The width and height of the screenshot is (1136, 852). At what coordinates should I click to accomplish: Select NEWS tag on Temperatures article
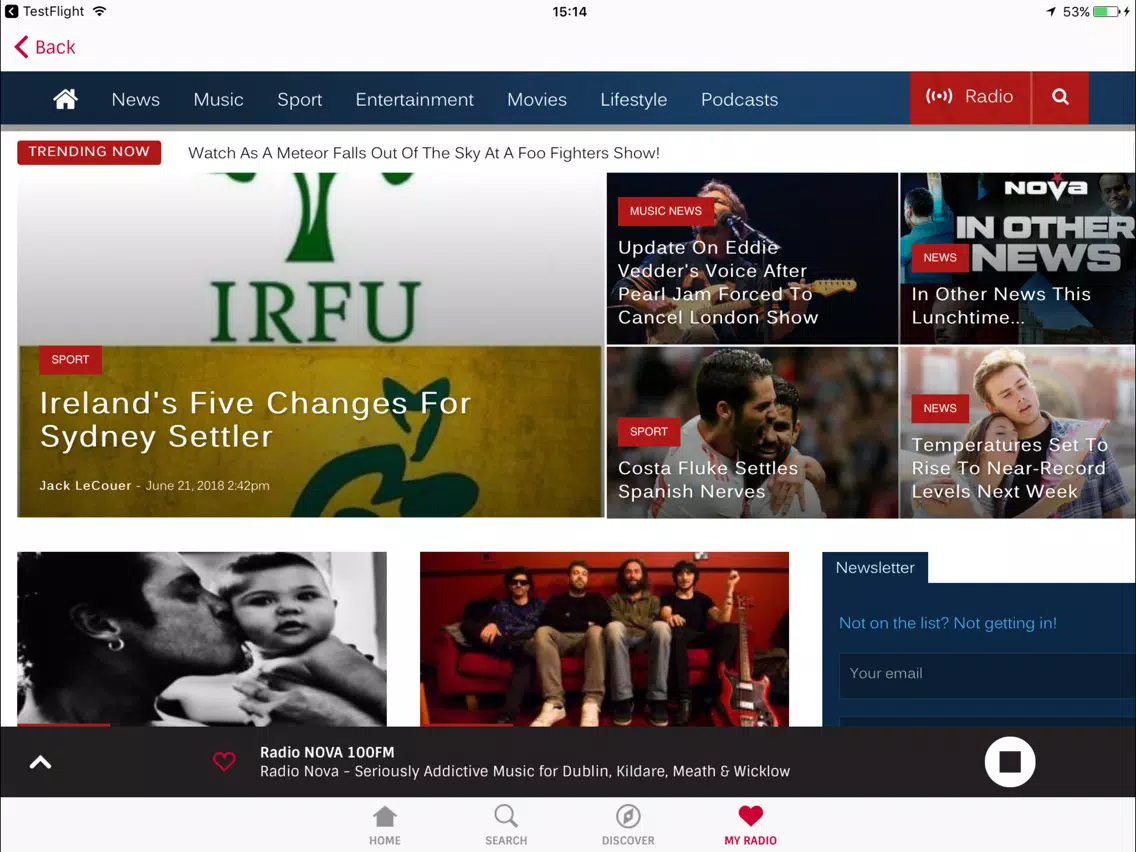coord(940,409)
